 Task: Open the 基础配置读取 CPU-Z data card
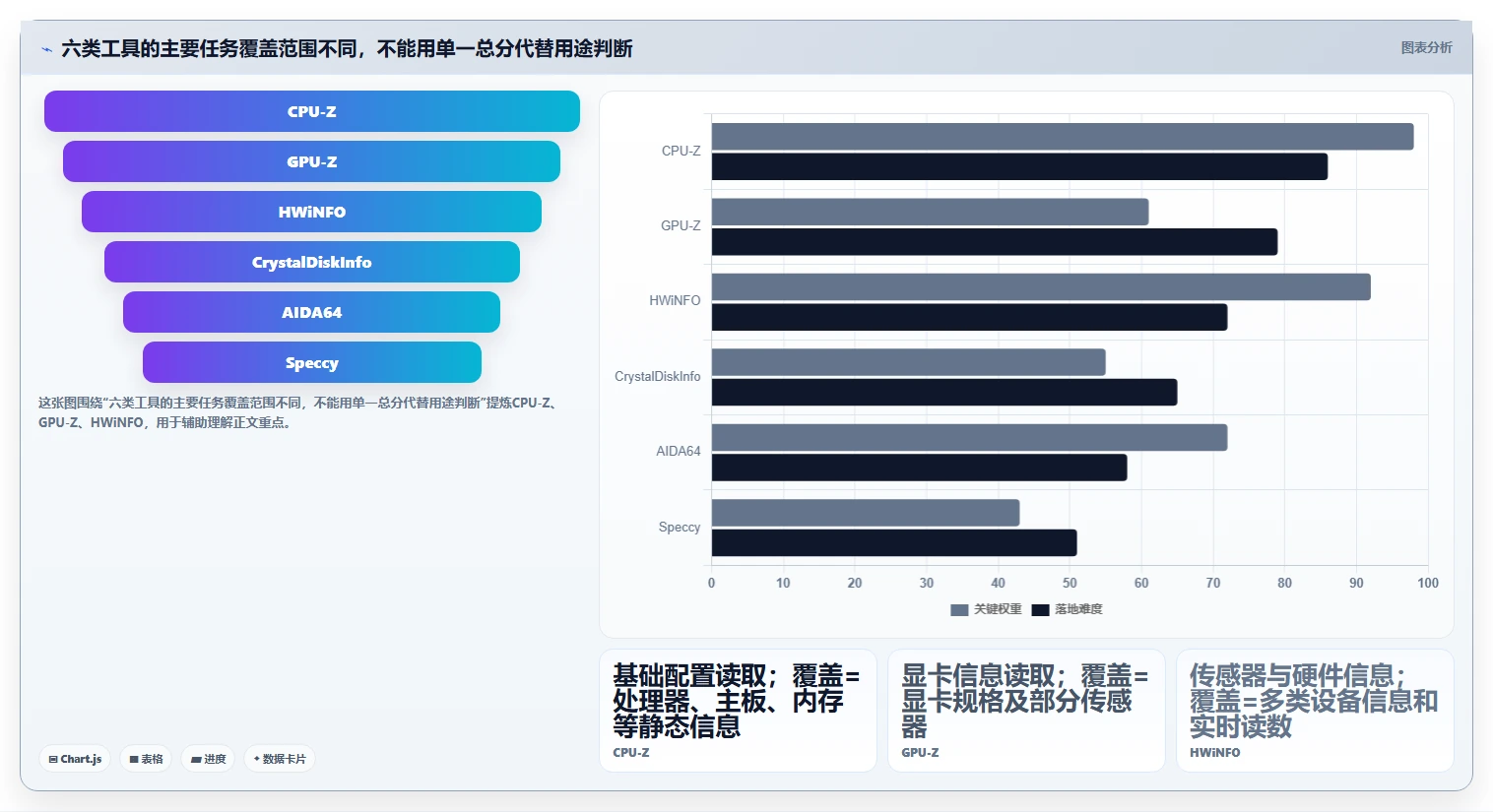pos(738,710)
